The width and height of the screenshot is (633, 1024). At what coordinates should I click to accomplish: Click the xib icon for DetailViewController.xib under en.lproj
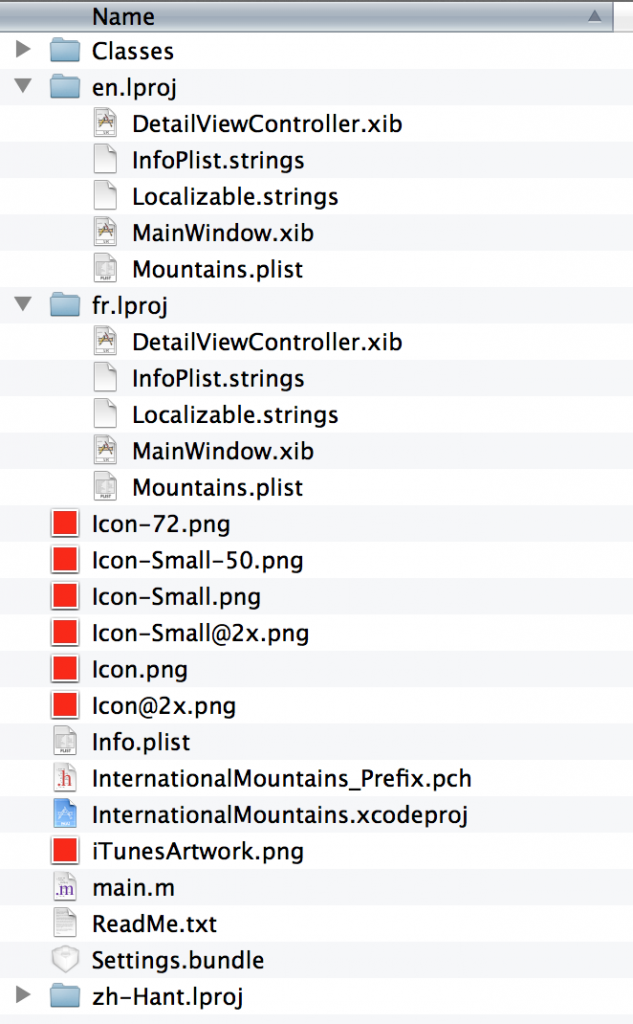pos(105,123)
